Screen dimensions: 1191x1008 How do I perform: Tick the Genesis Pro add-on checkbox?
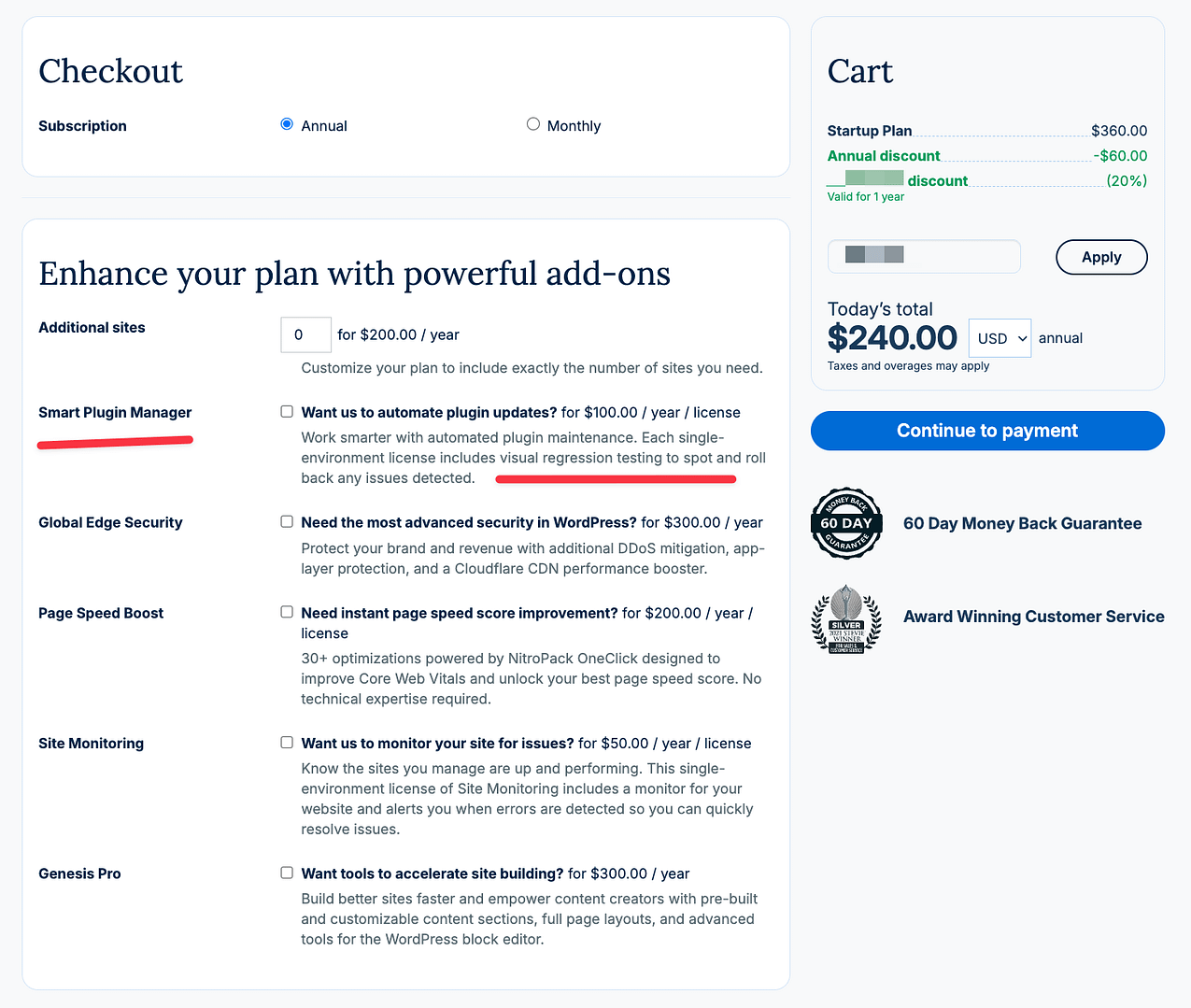[x=287, y=873]
